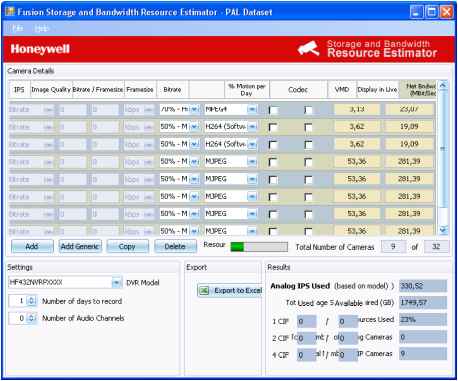Click the first field next to 1 CIF
Image resolution: width=458 pixels, height=381 pixels.
307,321
